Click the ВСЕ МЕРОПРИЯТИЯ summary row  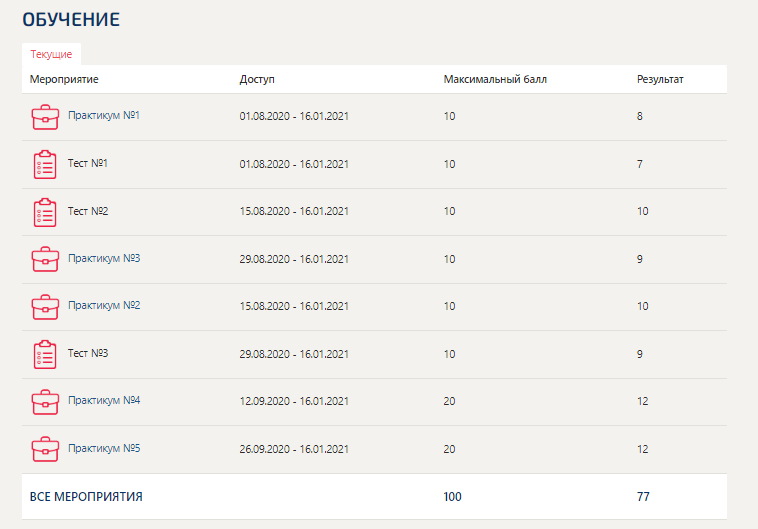click(x=374, y=497)
